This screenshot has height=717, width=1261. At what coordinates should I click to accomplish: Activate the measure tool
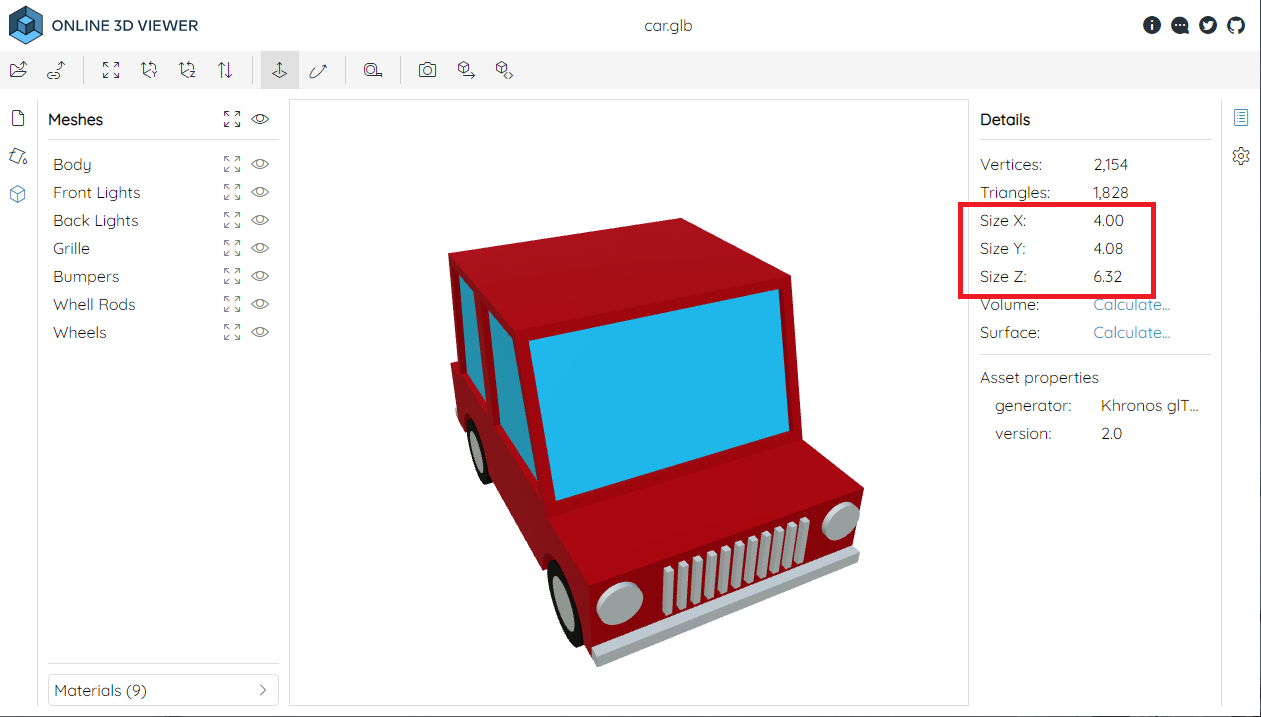point(373,70)
